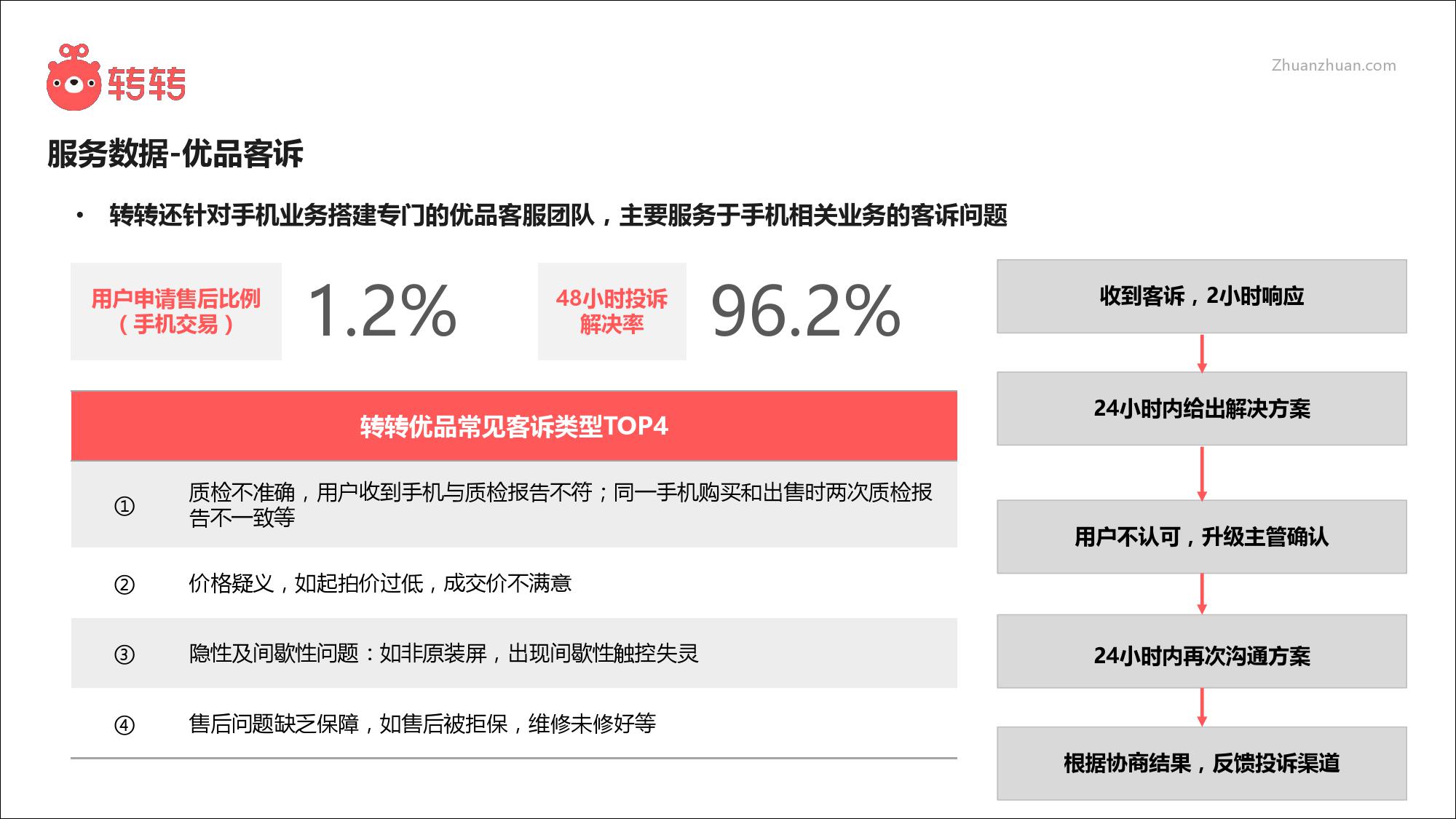Image resolution: width=1456 pixels, height=819 pixels.
Task: Click the 服务数据-优品客诉 slide title
Action: pos(175,154)
